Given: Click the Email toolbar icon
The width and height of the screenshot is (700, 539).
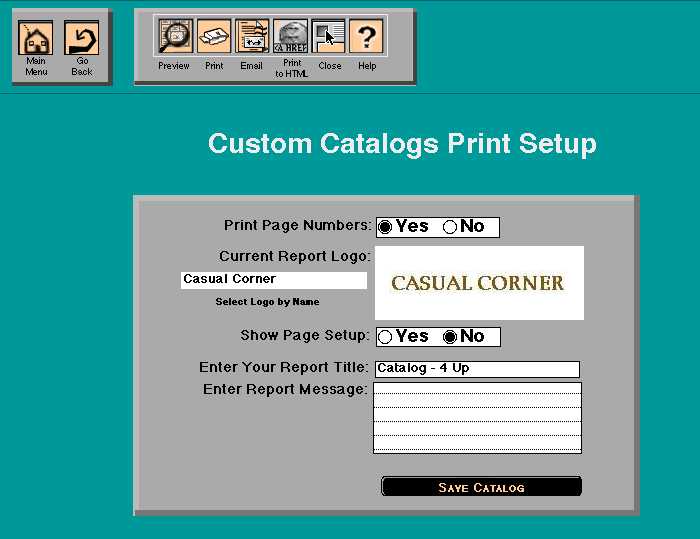Looking at the screenshot, I should (x=252, y=37).
